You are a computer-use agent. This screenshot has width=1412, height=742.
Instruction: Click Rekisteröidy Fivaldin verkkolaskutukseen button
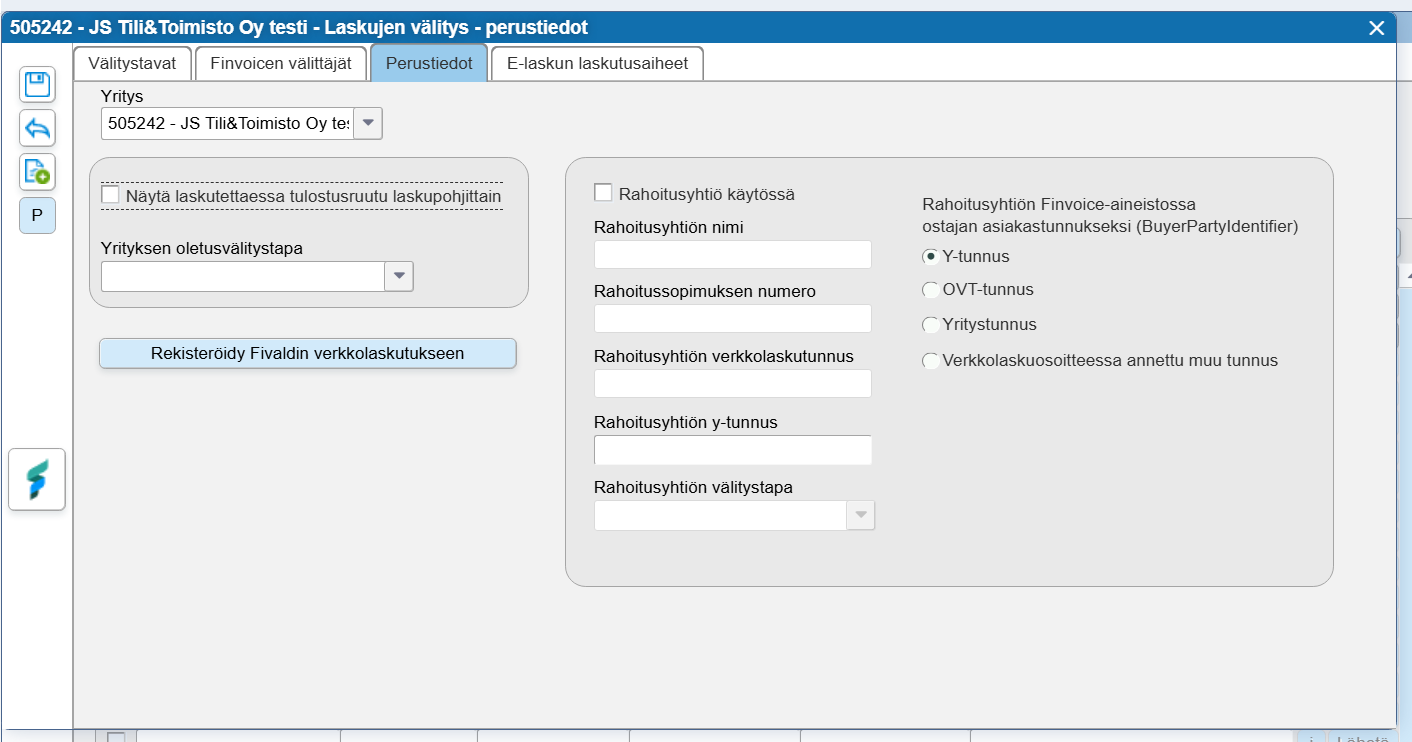[x=307, y=353]
